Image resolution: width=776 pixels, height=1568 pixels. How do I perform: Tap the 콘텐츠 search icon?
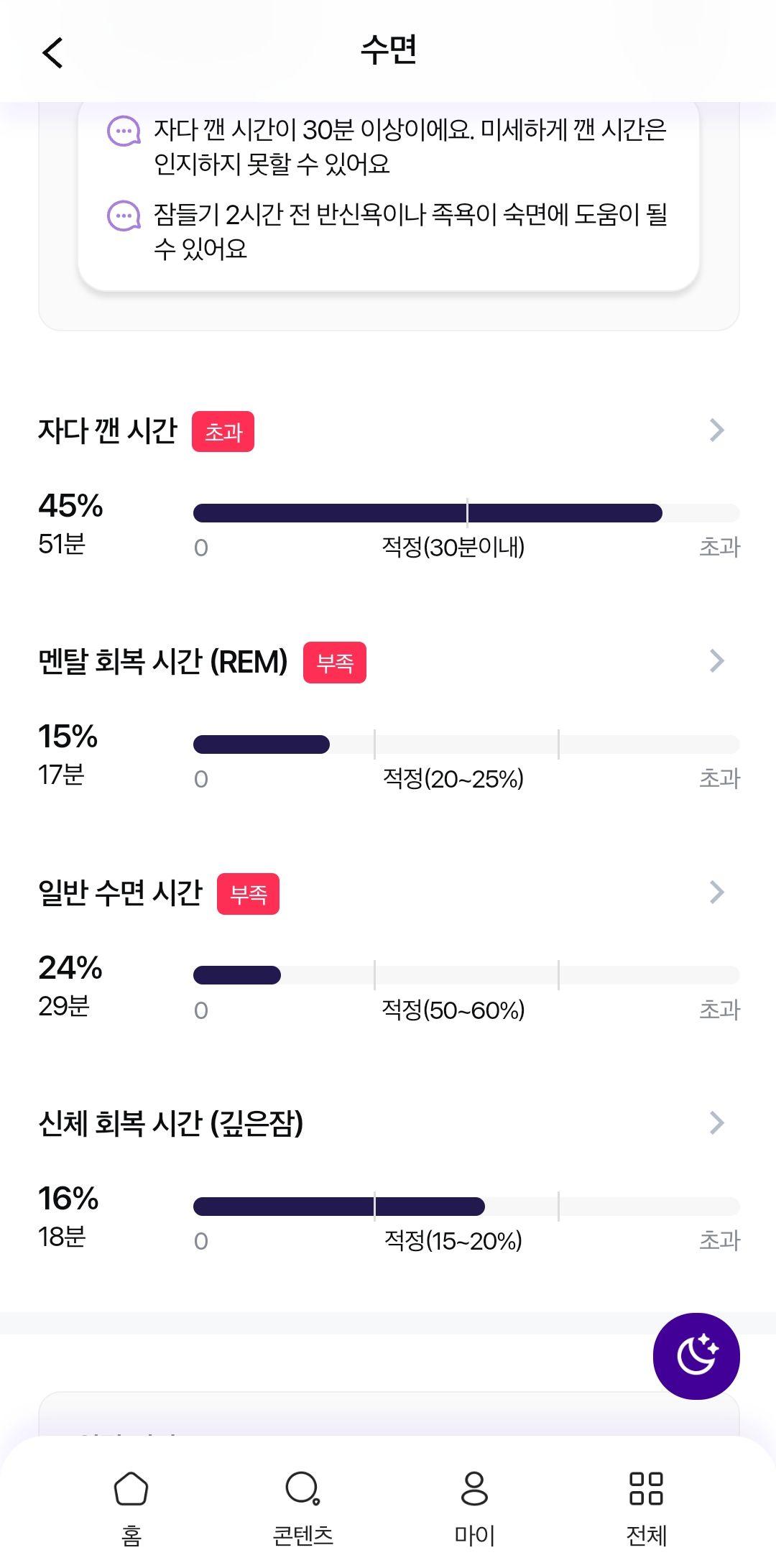point(302,1488)
